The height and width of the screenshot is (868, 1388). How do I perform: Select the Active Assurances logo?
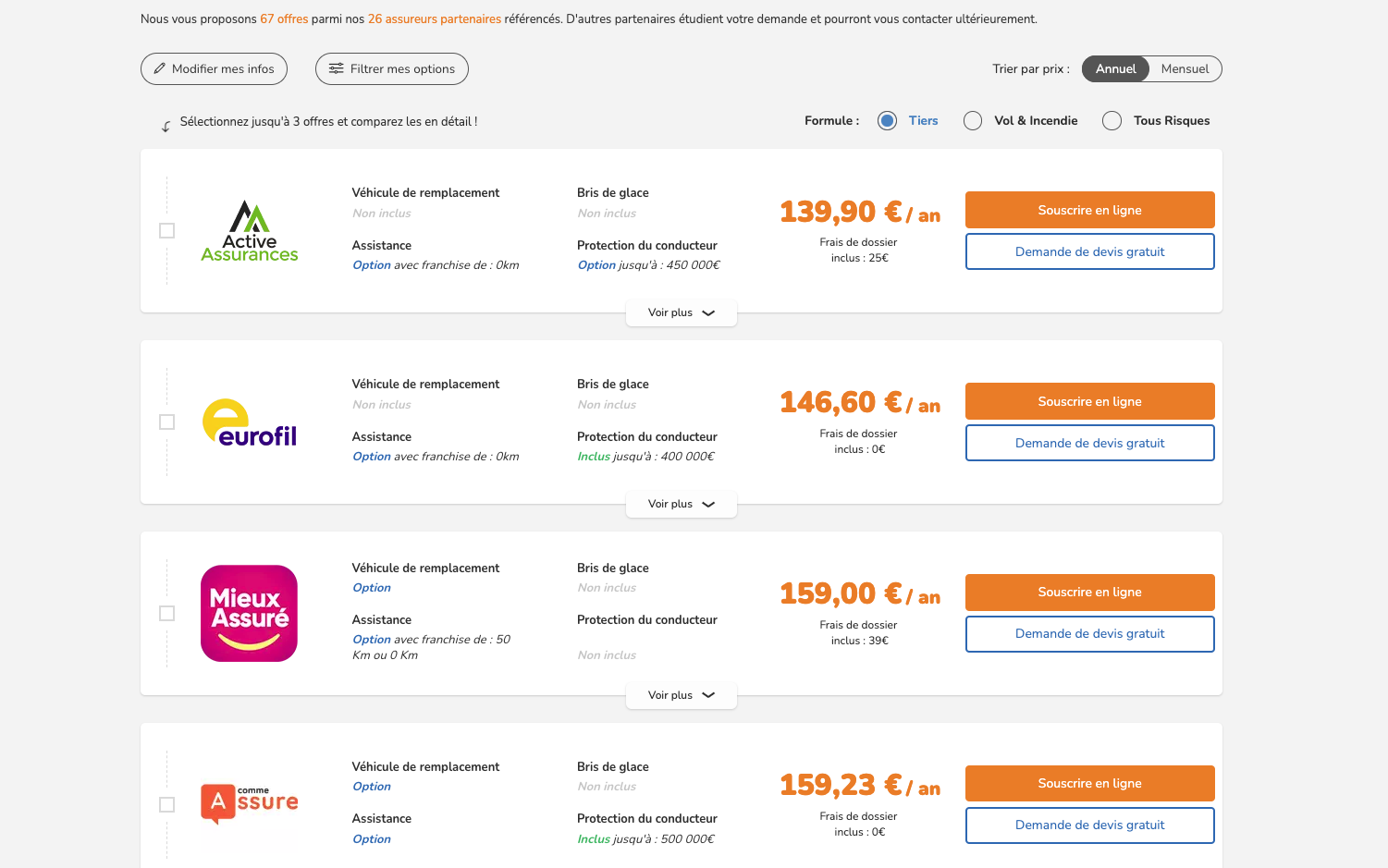(x=249, y=230)
